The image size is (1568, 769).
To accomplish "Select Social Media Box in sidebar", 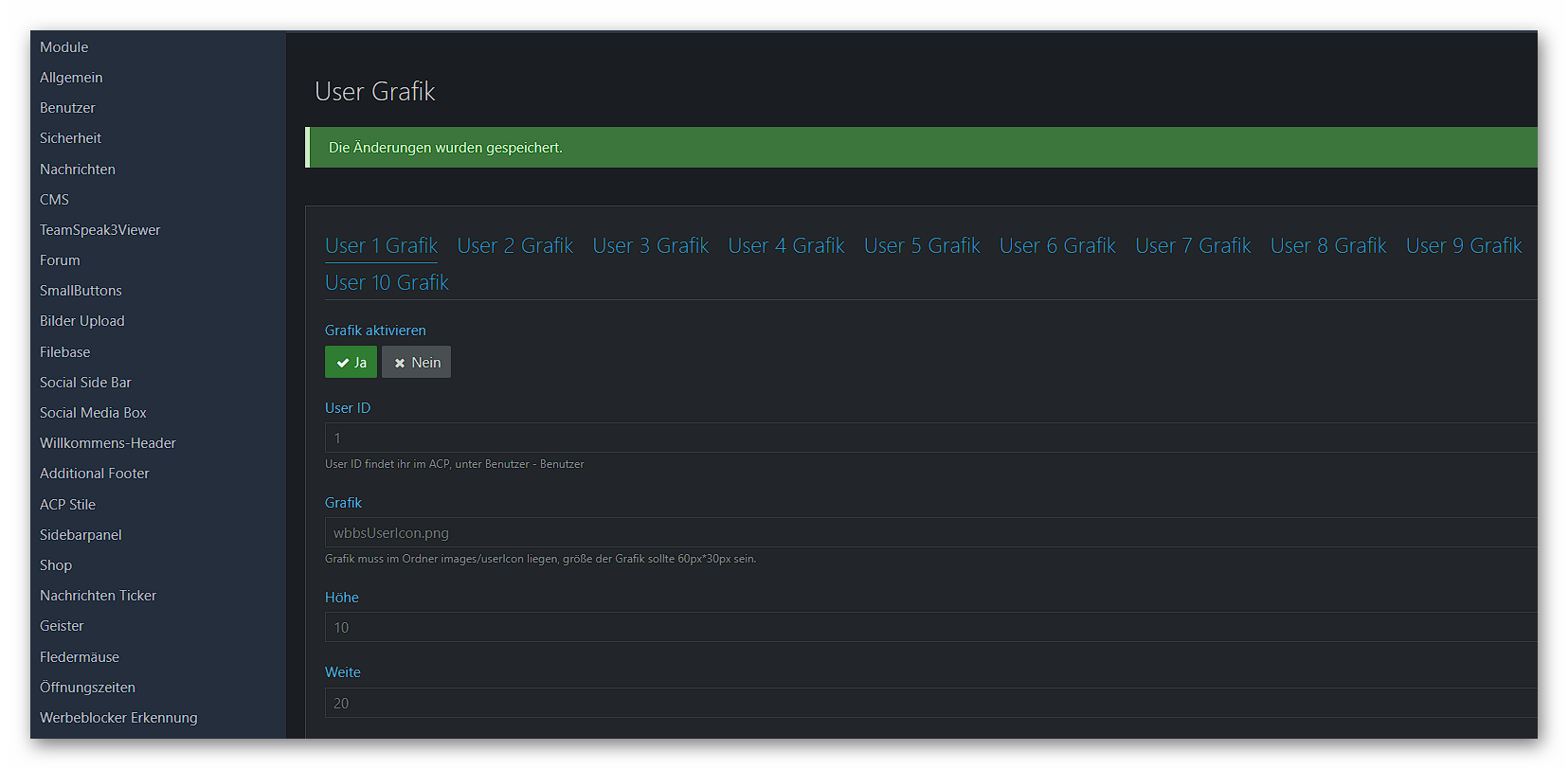I will click(x=93, y=413).
